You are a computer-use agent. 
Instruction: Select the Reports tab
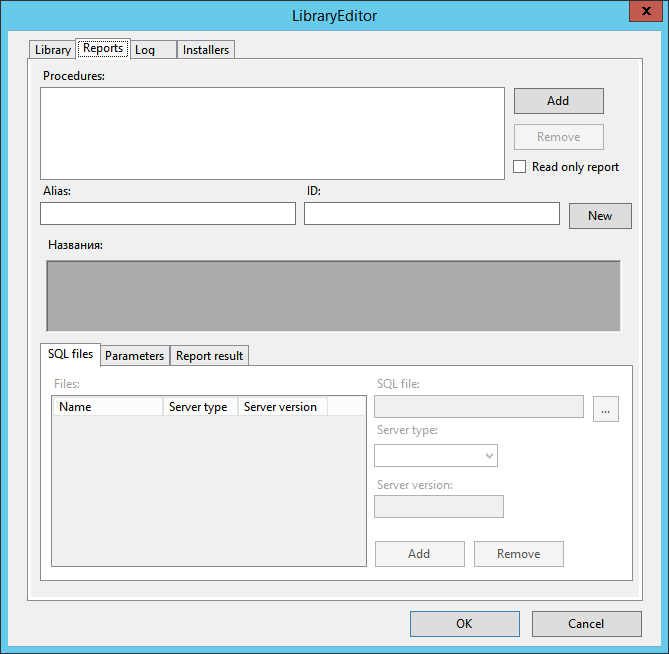pyautogui.click(x=103, y=48)
